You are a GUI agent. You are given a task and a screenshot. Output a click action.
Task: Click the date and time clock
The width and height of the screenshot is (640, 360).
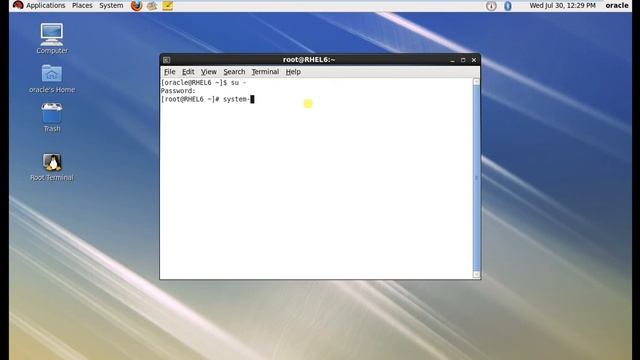562,5
